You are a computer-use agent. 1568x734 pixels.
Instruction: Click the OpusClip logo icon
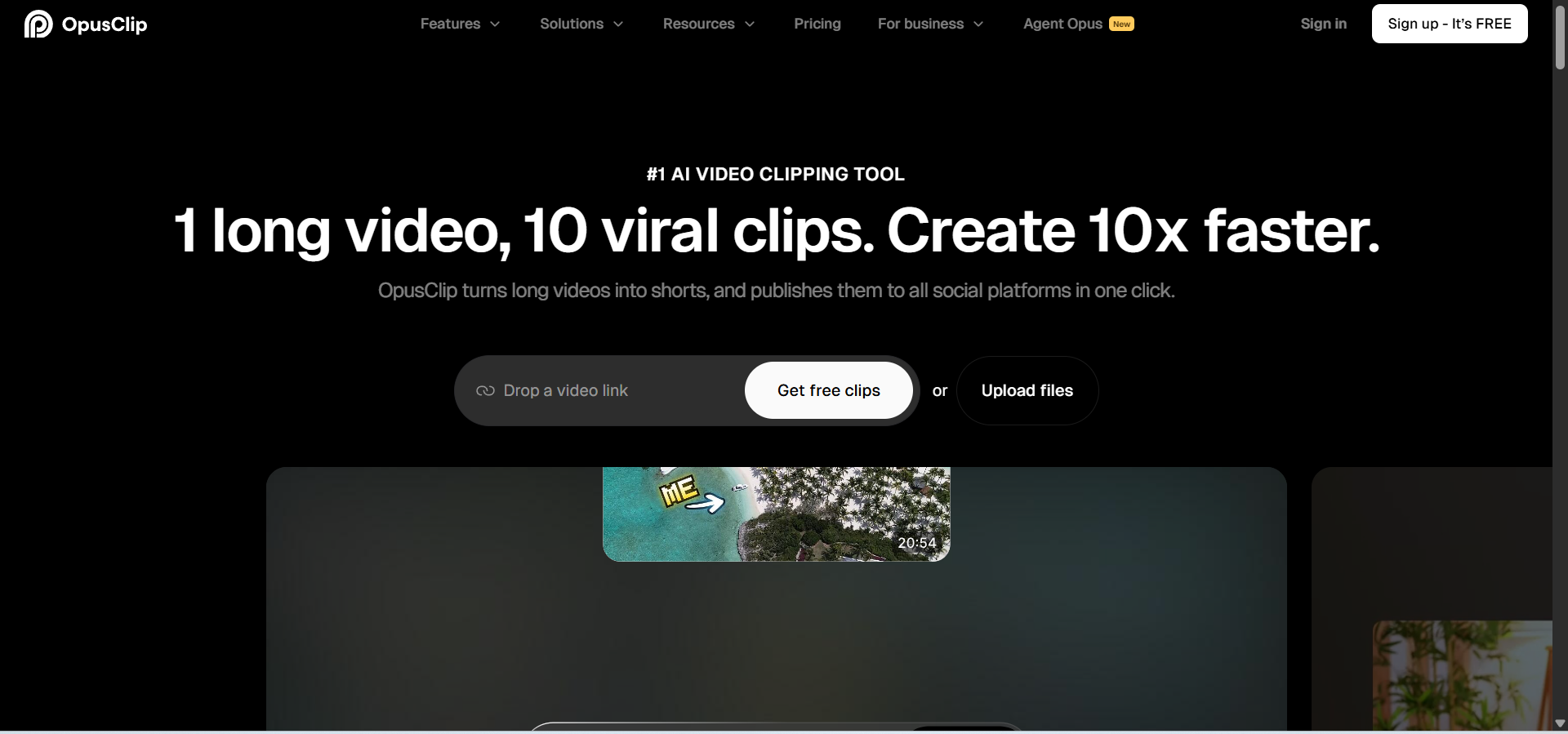(38, 24)
